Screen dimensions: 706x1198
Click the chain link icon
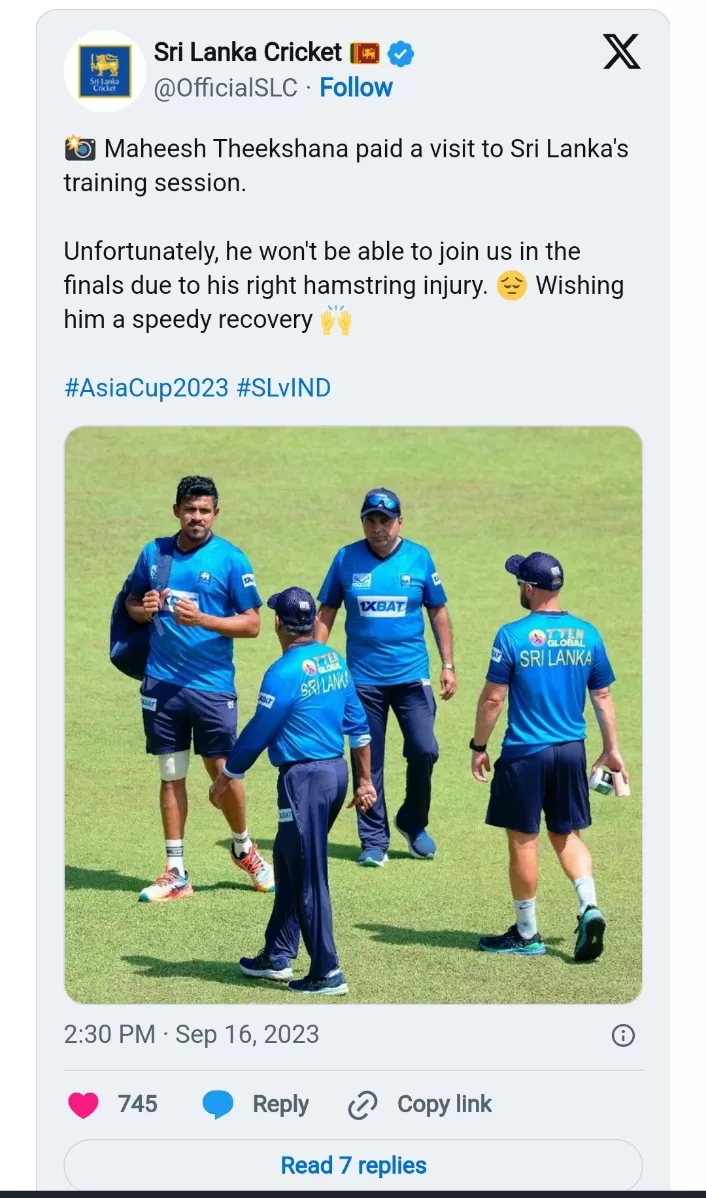363,1105
